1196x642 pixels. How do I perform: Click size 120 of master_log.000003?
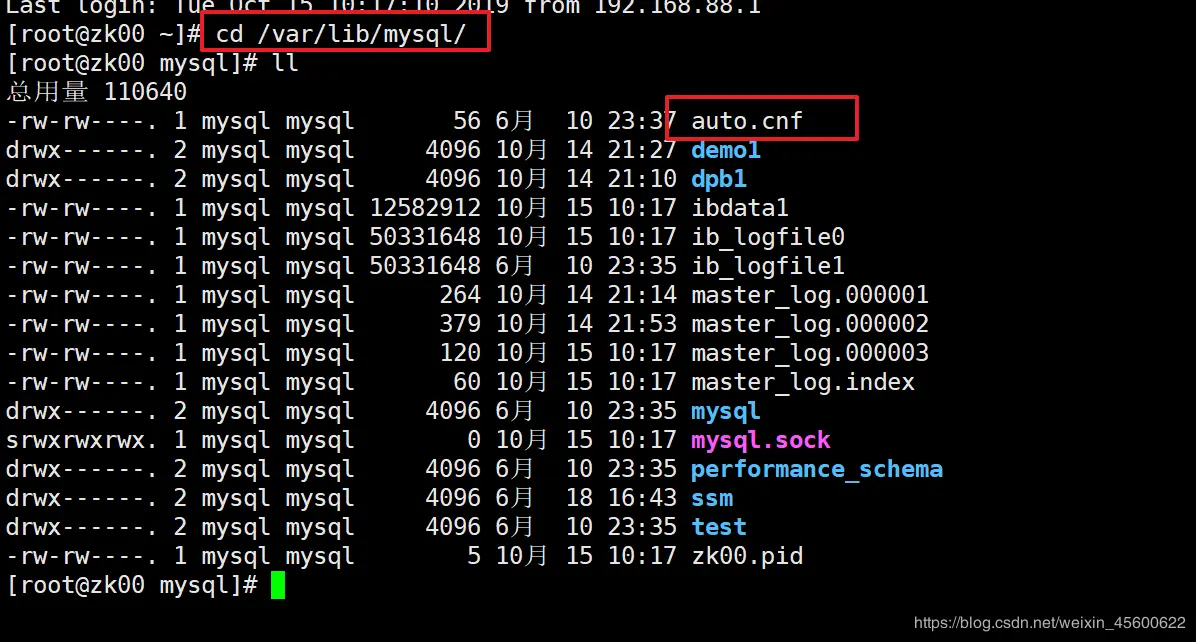pos(460,352)
